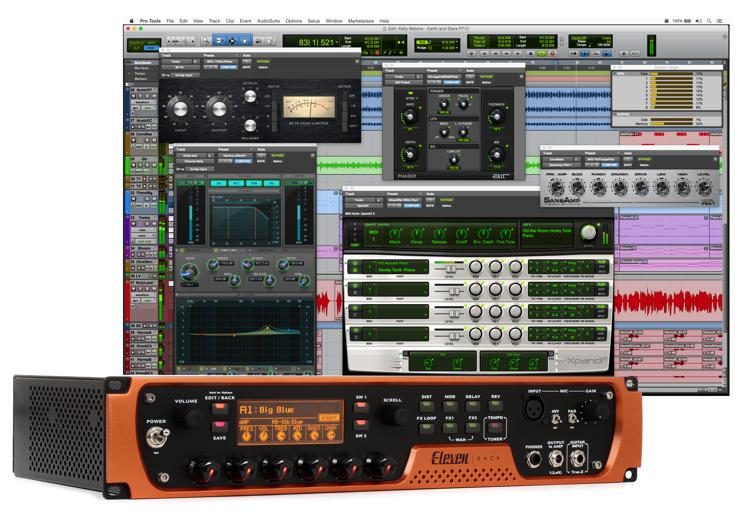Open the Setup menu
This screenshot has height=526, width=750.
pos(314,21)
